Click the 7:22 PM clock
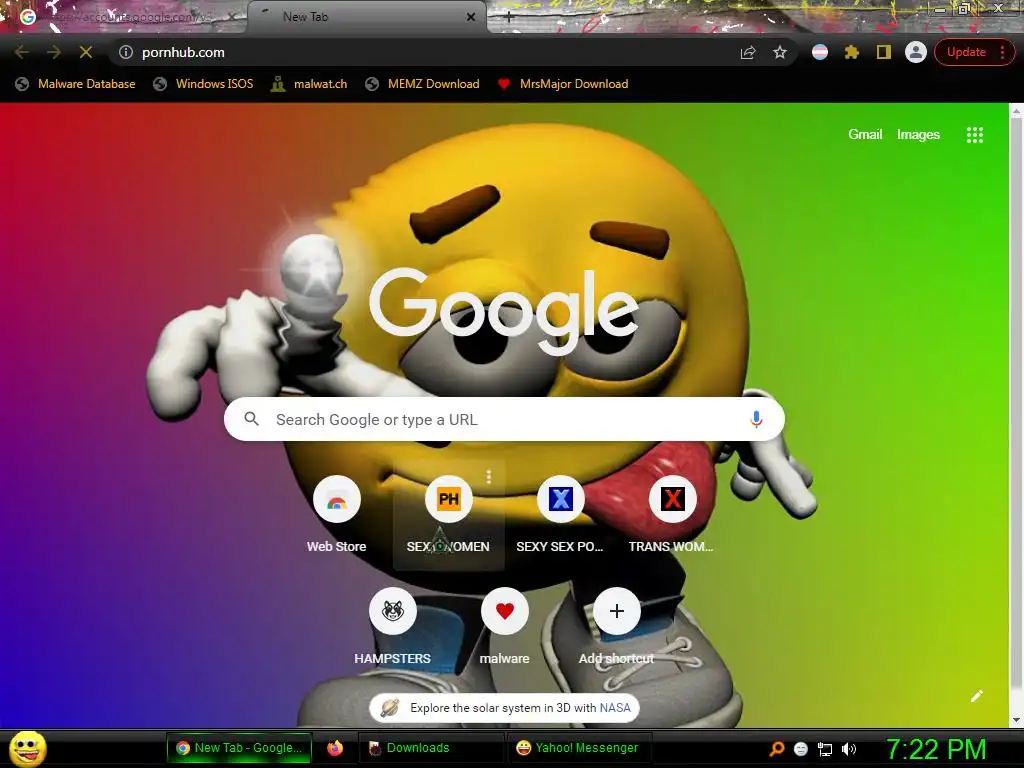The image size is (1024, 768). [936, 749]
